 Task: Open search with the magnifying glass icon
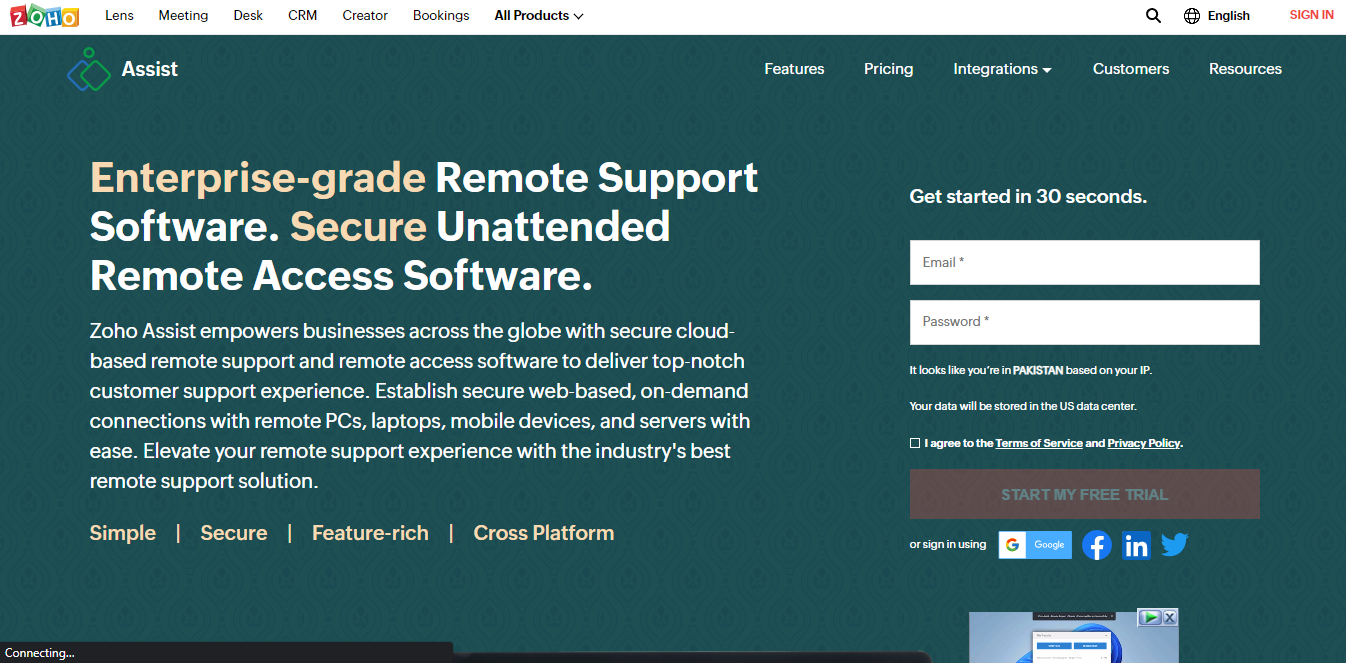coord(1153,16)
